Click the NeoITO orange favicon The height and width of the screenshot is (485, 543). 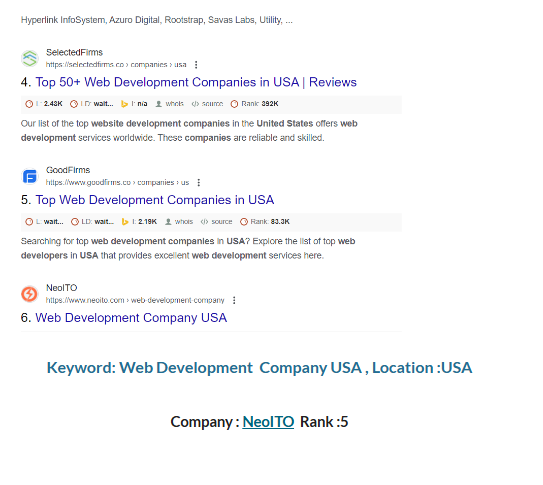click(x=30, y=294)
